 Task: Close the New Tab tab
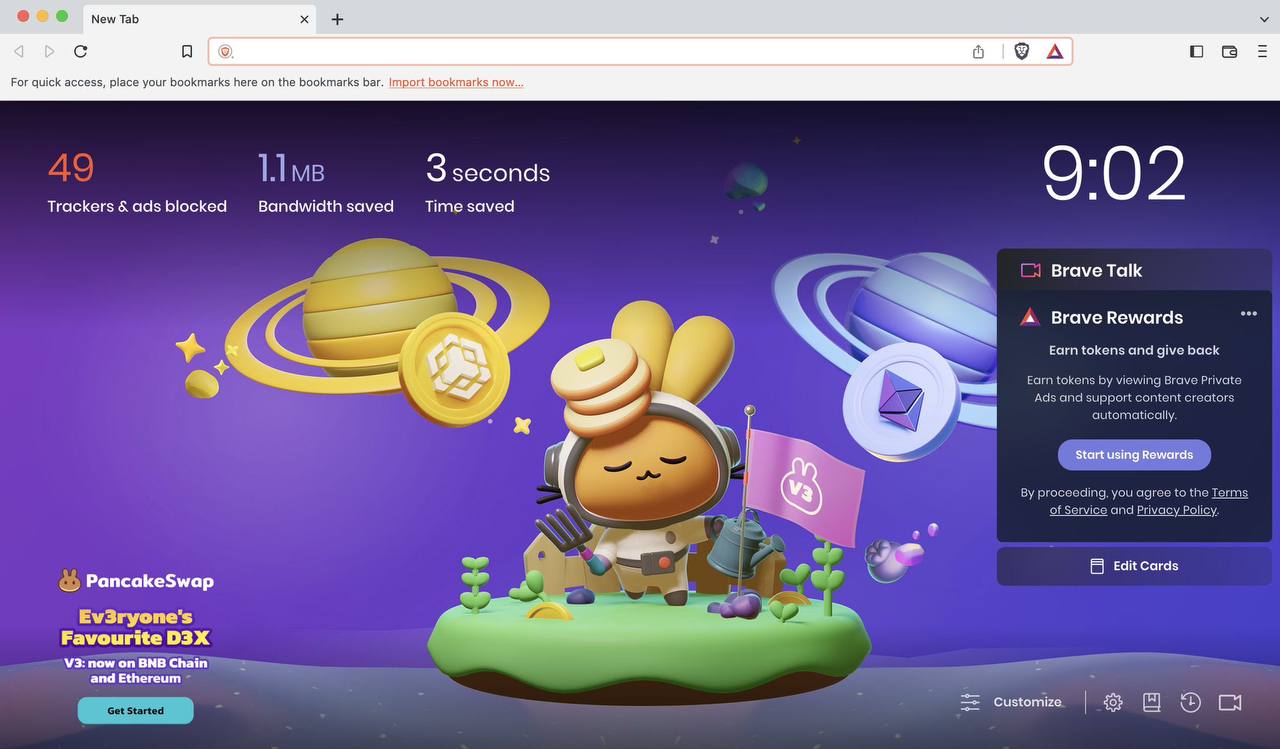point(305,19)
